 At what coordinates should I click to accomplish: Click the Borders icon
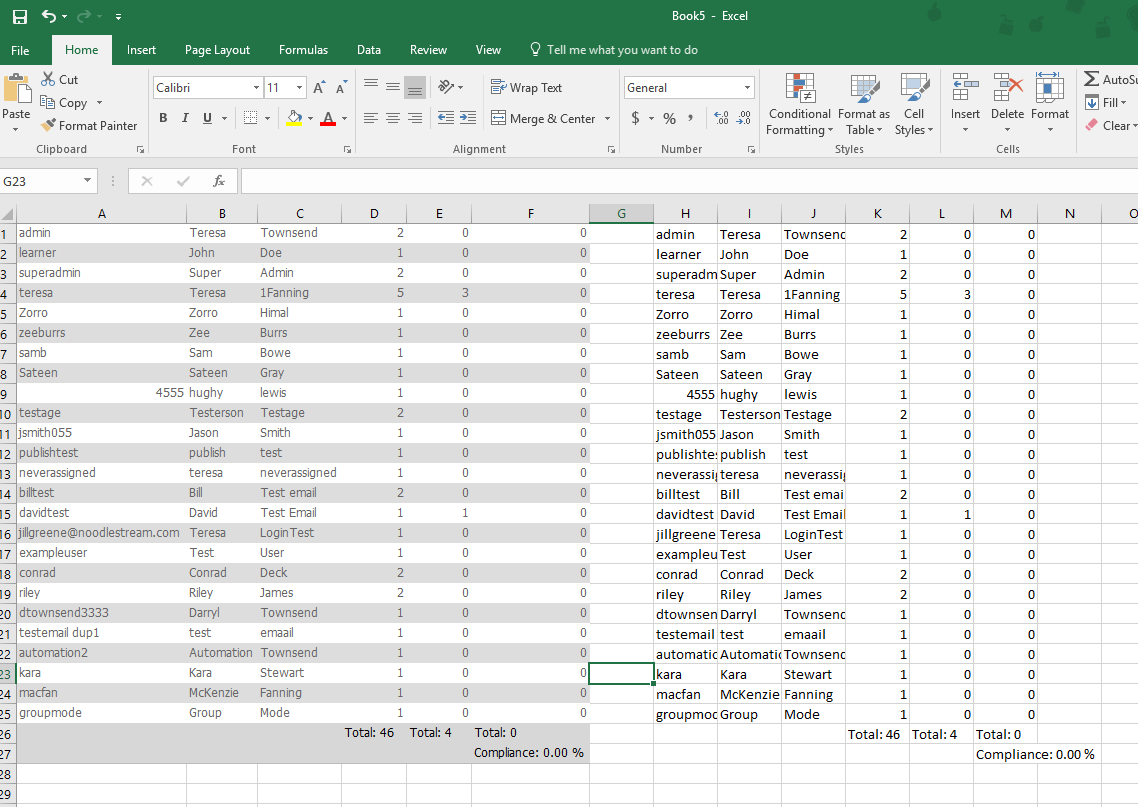[250, 118]
